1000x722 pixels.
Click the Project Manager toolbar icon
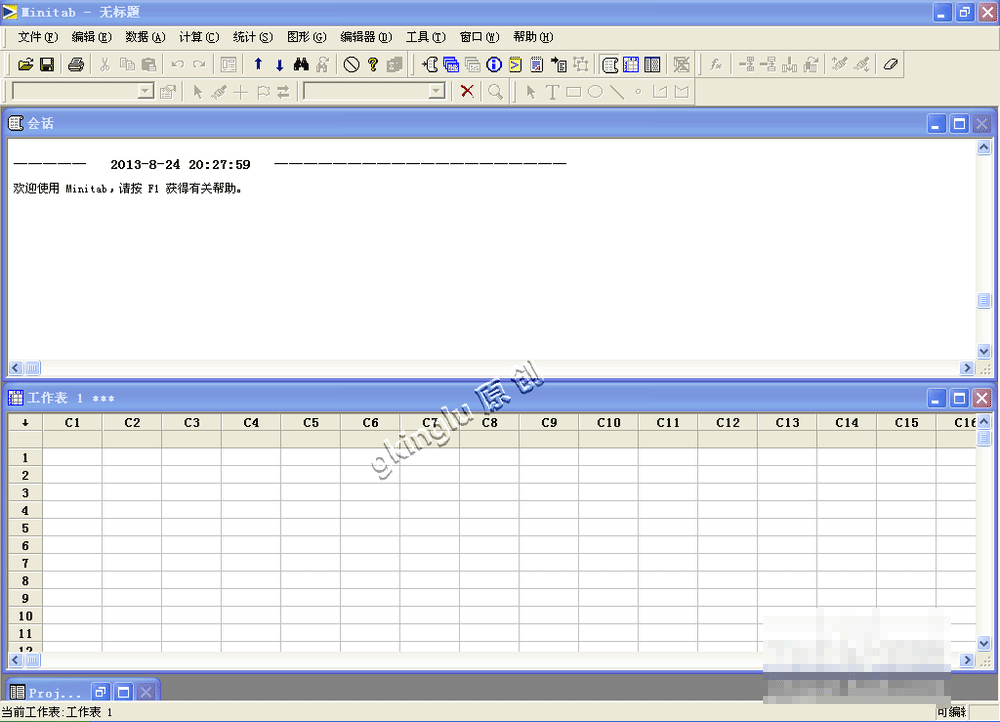click(652, 64)
